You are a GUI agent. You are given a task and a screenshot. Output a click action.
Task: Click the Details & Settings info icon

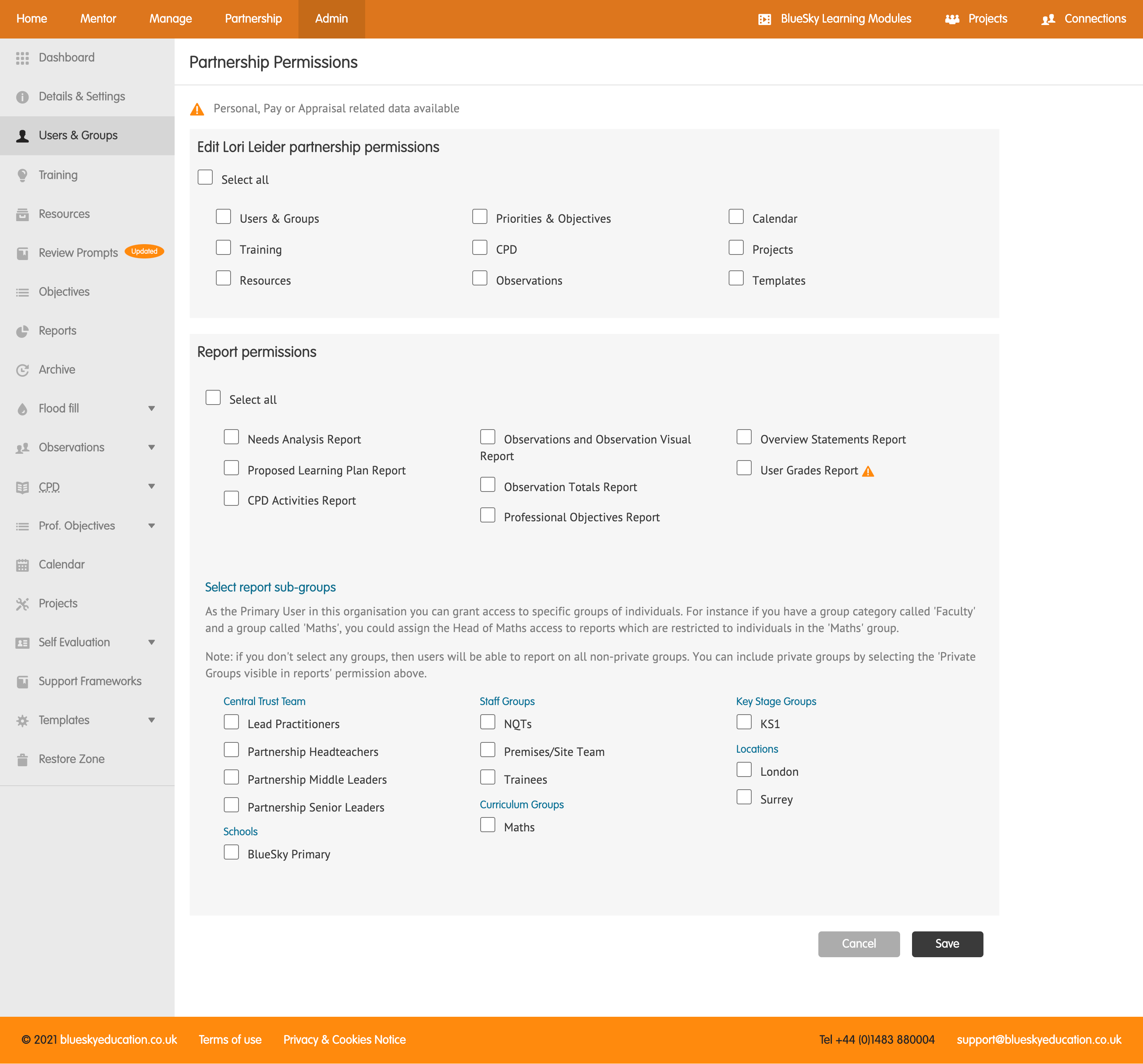pos(22,97)
